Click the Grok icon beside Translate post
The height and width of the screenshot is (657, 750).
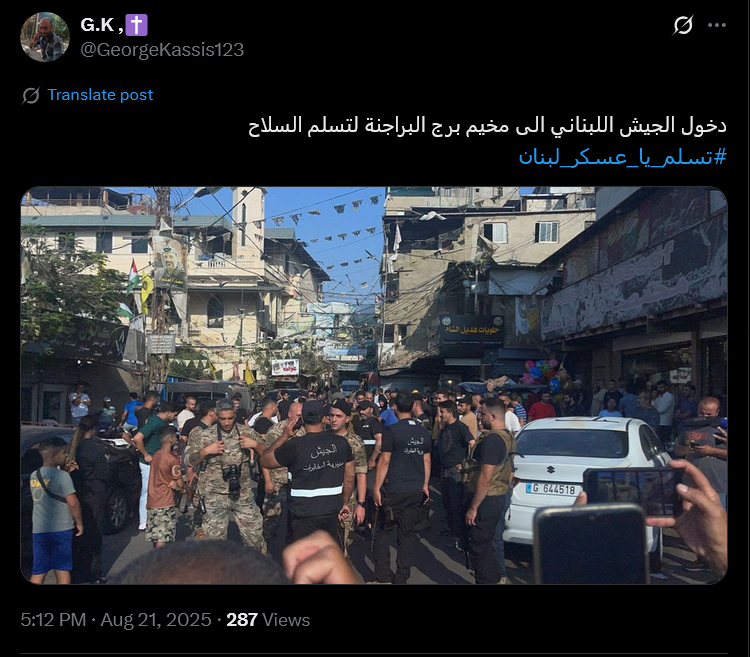31,95
